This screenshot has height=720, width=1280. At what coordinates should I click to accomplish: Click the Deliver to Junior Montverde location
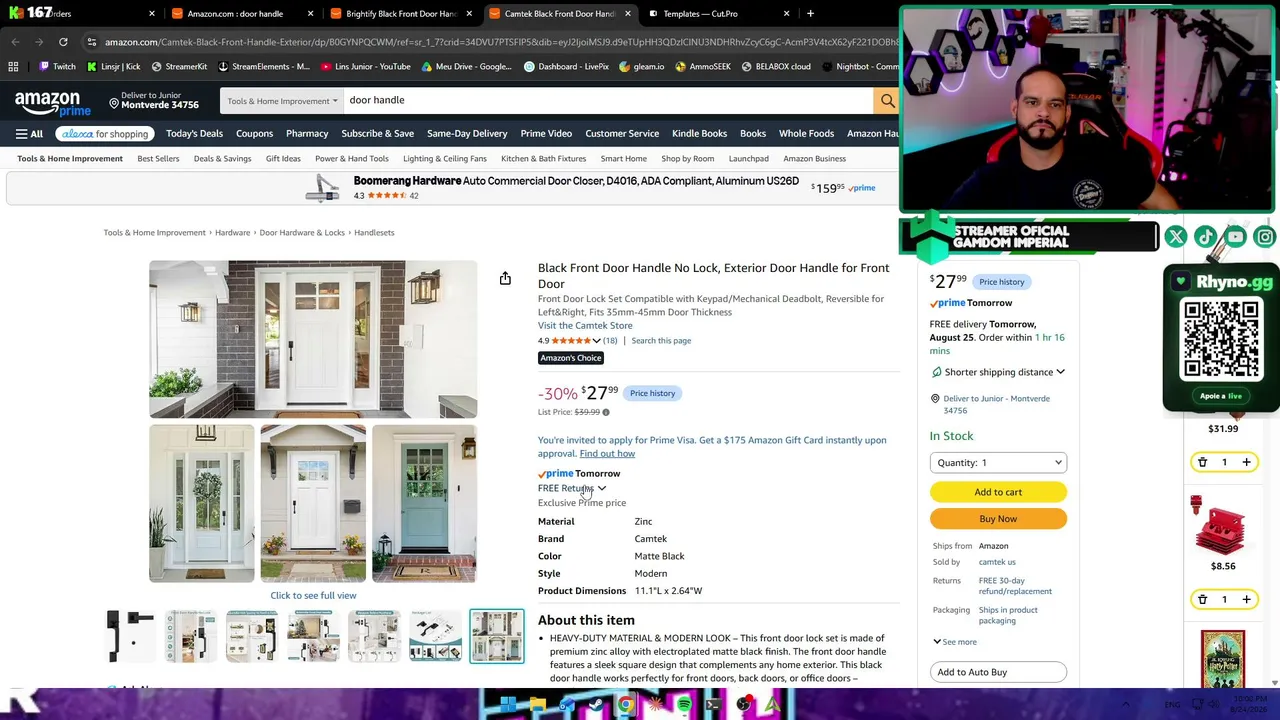click(155, 100)
